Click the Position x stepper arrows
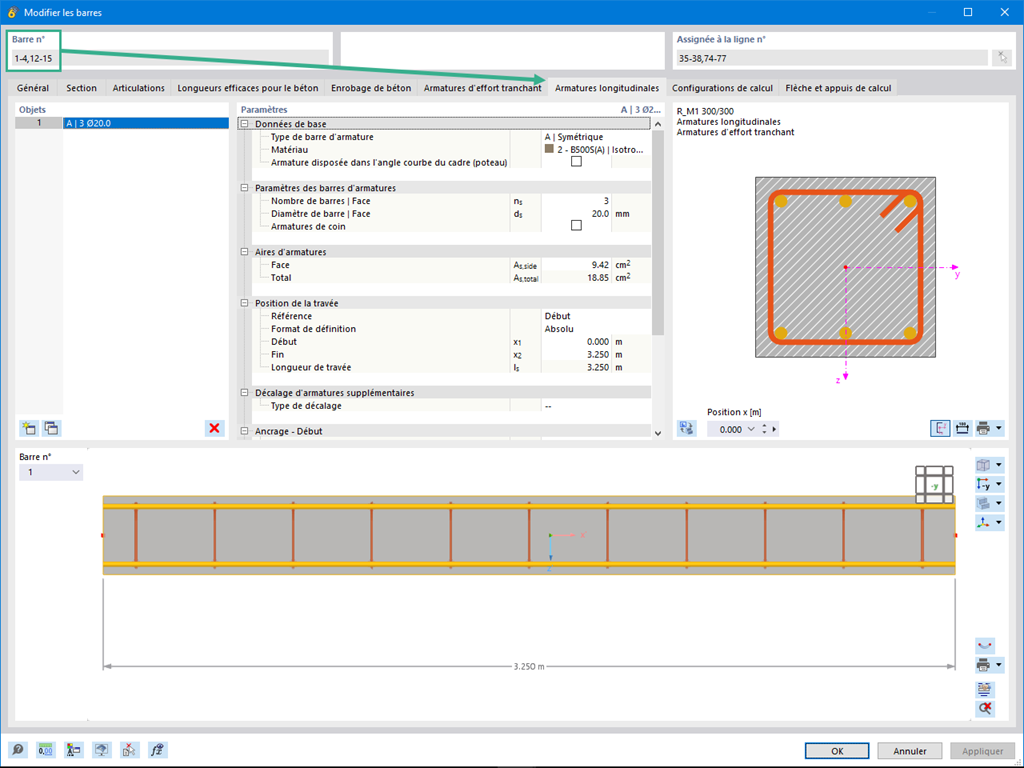The height and width of the screenshot is (768, 1024). [x=764, y=429]
